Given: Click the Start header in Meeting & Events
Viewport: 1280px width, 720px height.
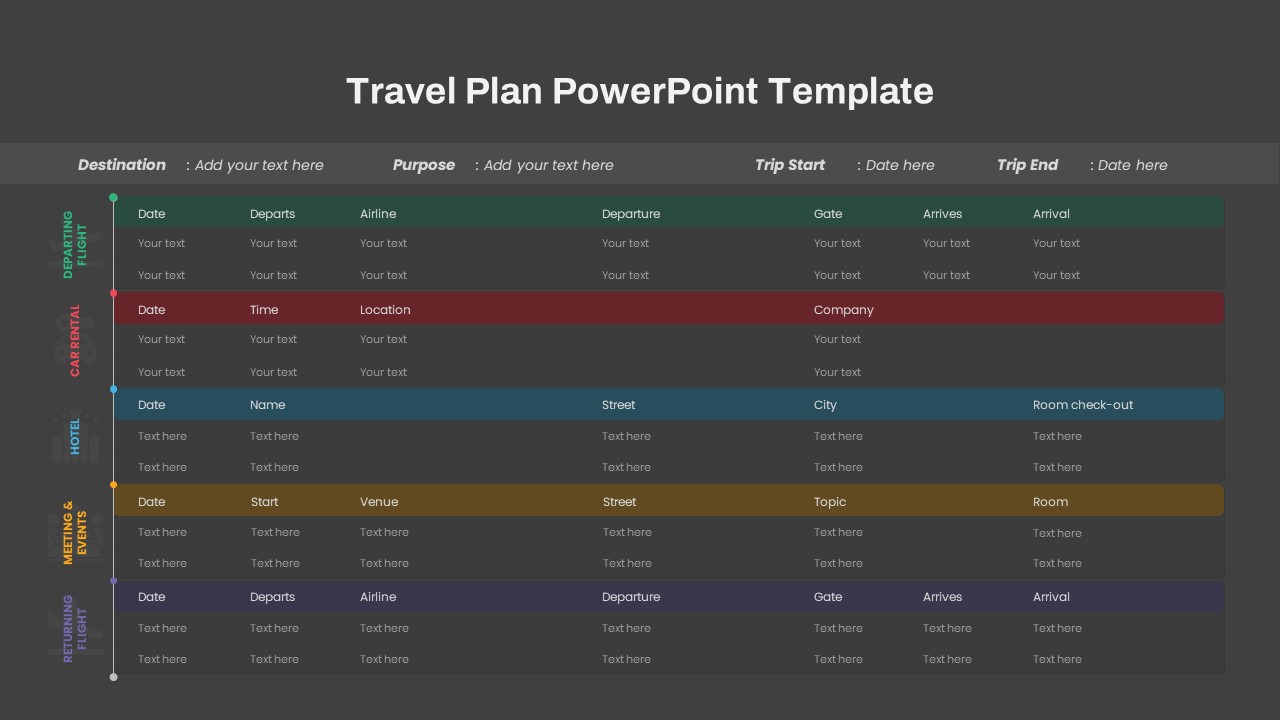Looking at the screenshot, I should (x=265, y=502).
